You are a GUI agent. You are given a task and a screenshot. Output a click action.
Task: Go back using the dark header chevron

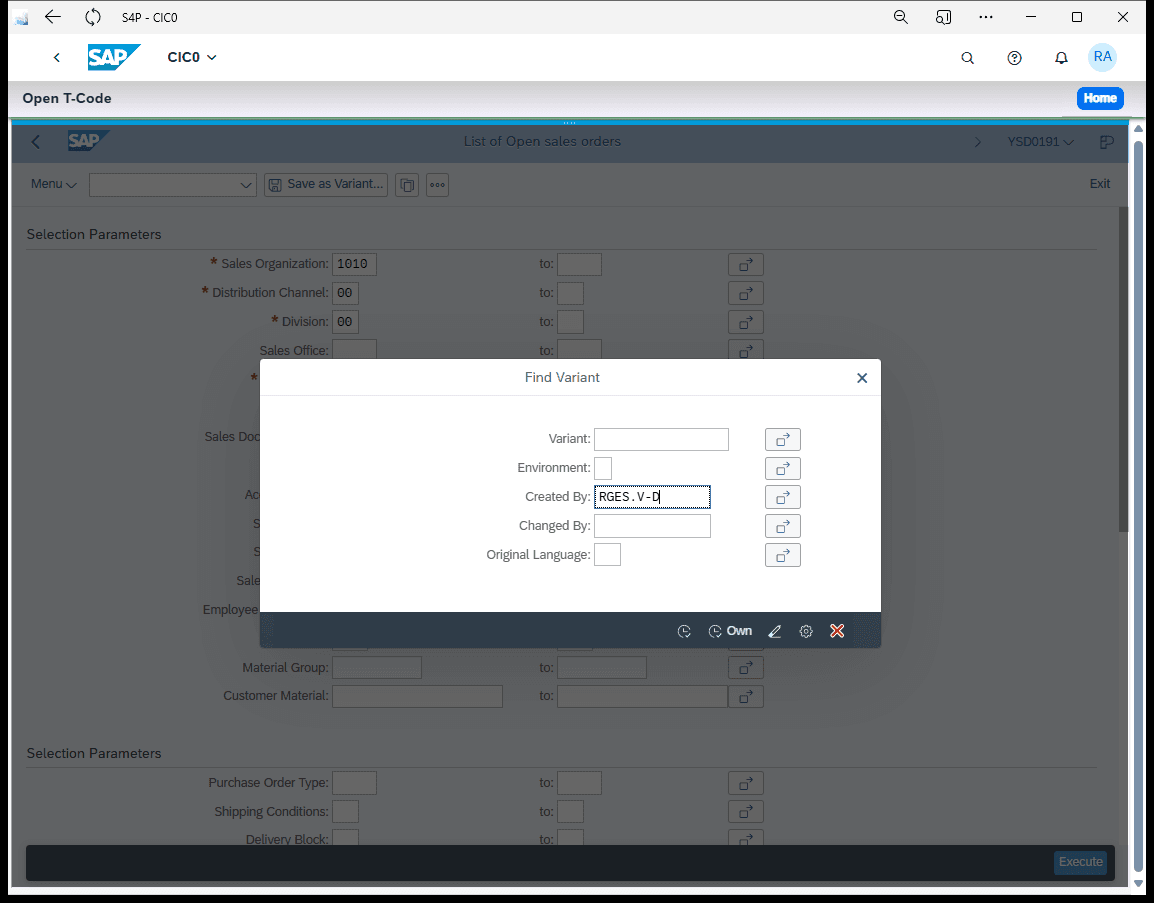(x=36, y=142)
